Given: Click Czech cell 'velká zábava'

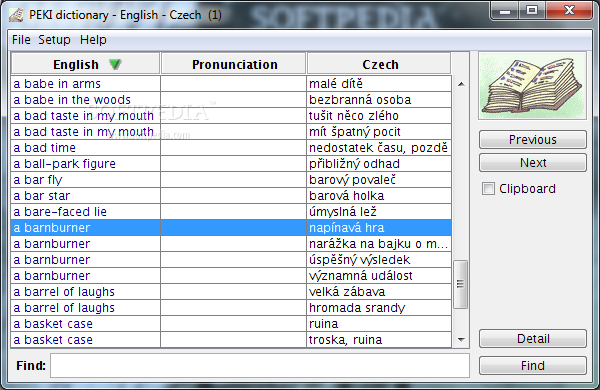Looking at the screenshot, I should 379,292.
